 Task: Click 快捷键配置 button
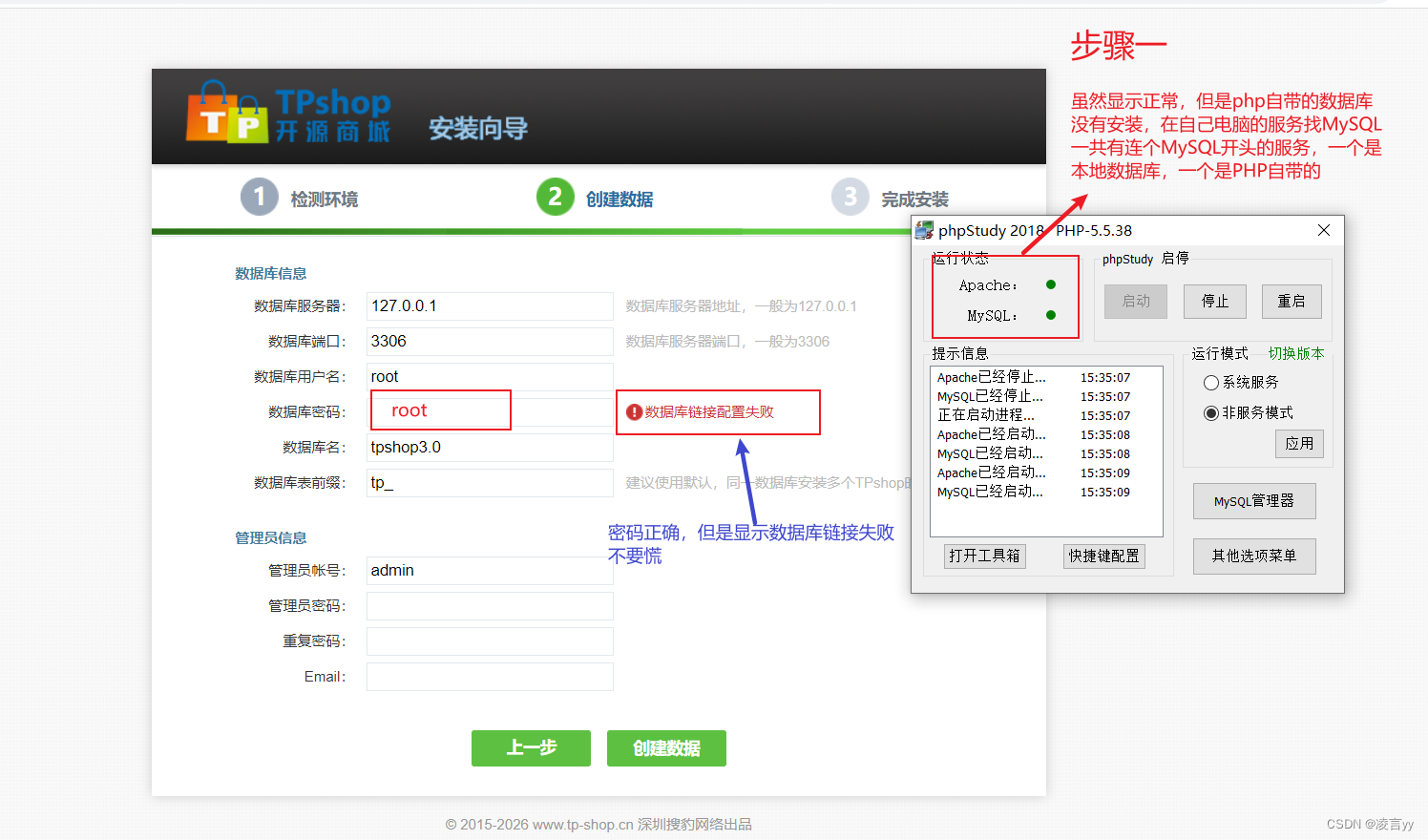1104,556
